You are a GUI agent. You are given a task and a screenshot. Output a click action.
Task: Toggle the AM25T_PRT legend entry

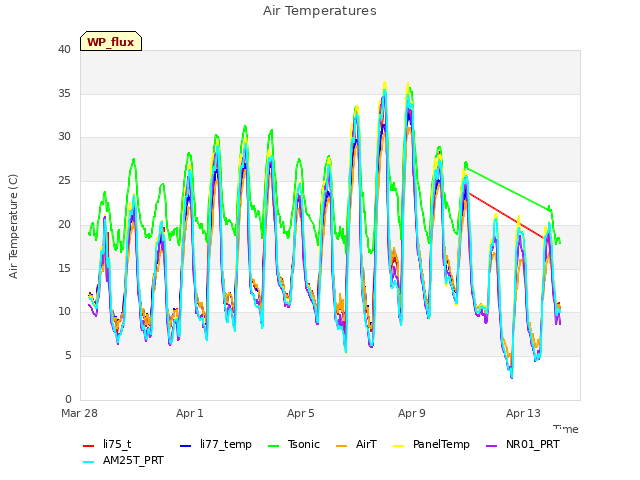click(123, 461)
